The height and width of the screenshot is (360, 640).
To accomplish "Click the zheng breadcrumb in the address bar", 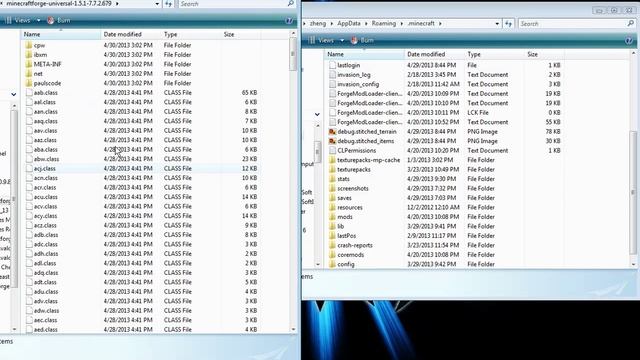I will 318,24.
